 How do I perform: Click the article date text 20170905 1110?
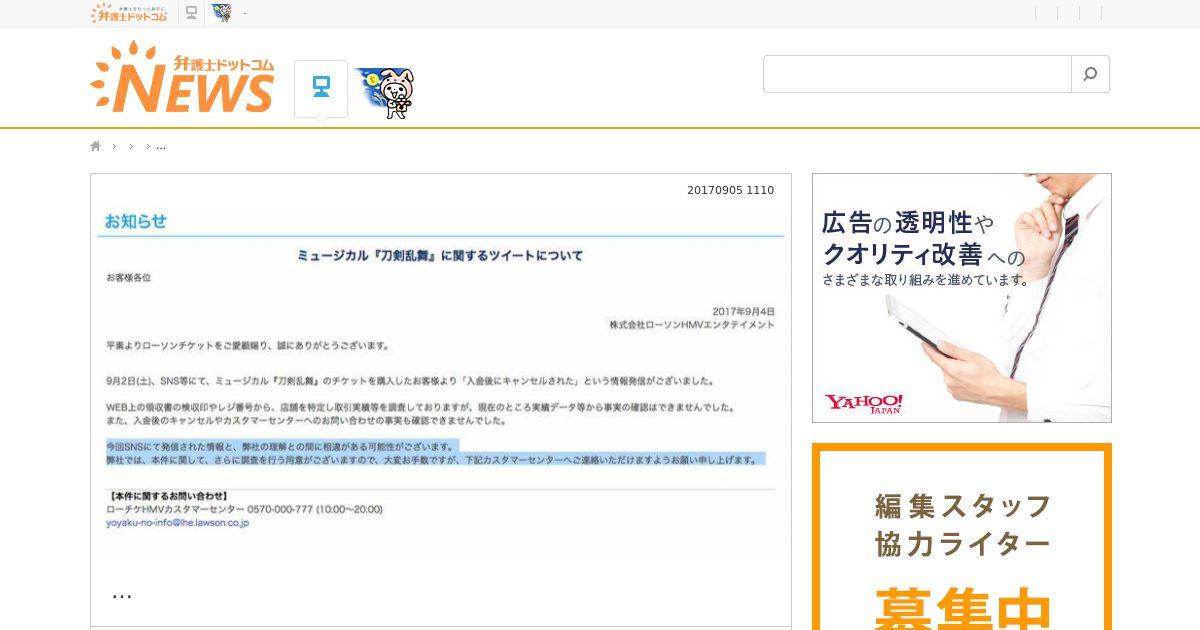730,190
